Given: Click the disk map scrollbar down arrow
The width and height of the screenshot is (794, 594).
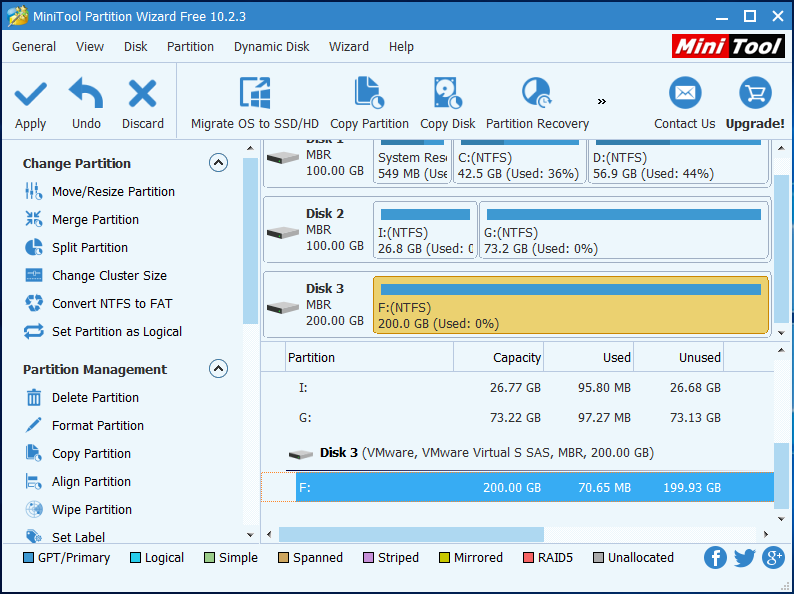Looking at the screenshot, I should pyautogui.click(x=781, y=333).
